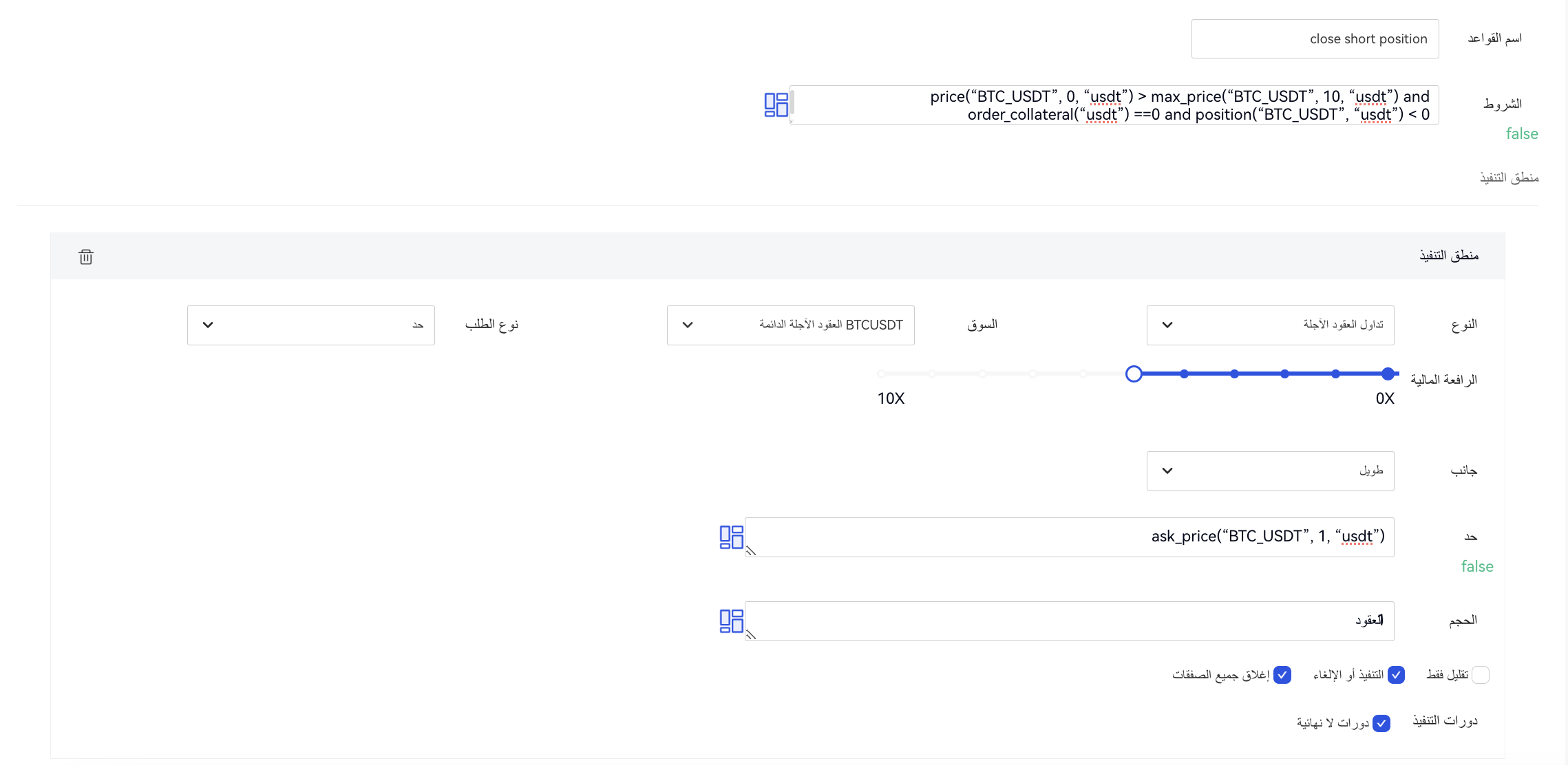Screen dimensions: 1568x765
Task: Uncheck the fill or kill (التنفيذ أو الإلغاء) checkbox
Action: click(1396, 675)
